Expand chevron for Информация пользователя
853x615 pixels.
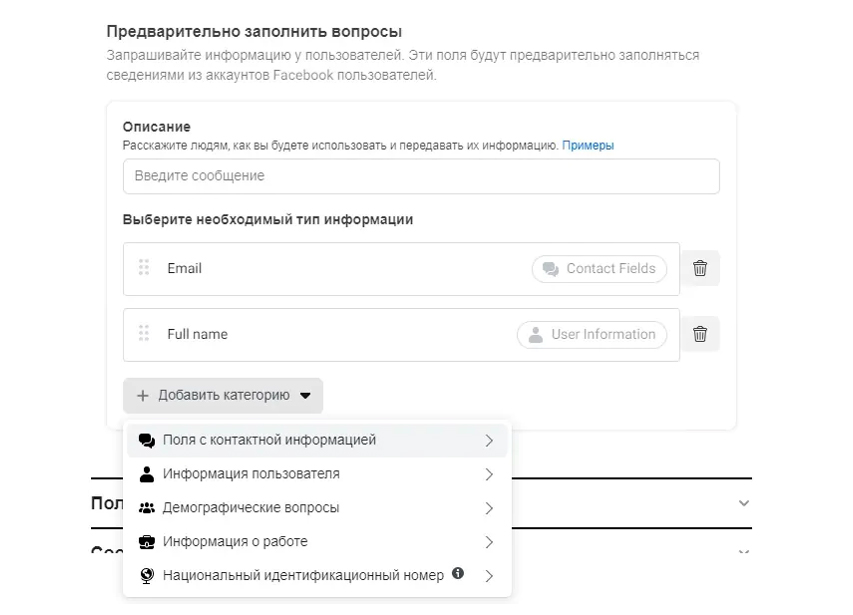[x=489, y=475]
